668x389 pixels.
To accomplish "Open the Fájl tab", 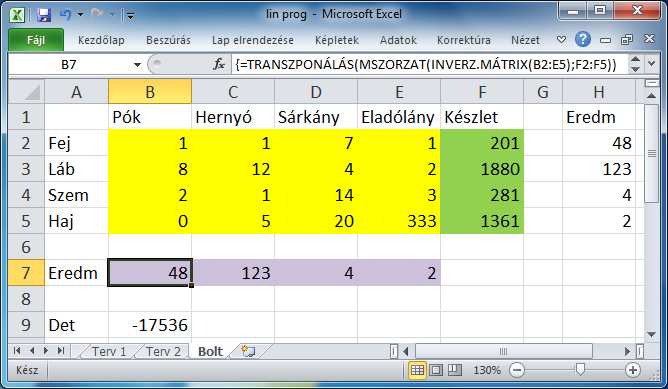I will click(36, 40).
